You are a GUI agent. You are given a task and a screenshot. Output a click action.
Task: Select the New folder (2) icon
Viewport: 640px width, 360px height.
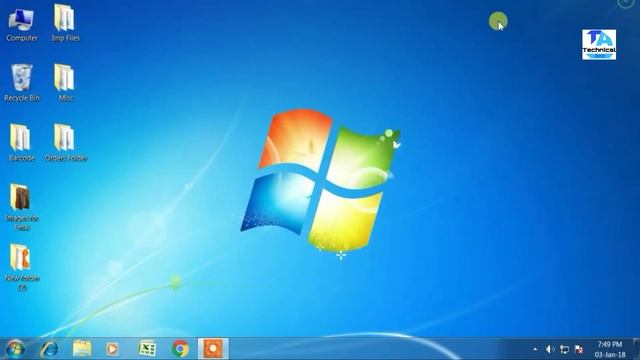pyautogui.click(x=22, y=267)
